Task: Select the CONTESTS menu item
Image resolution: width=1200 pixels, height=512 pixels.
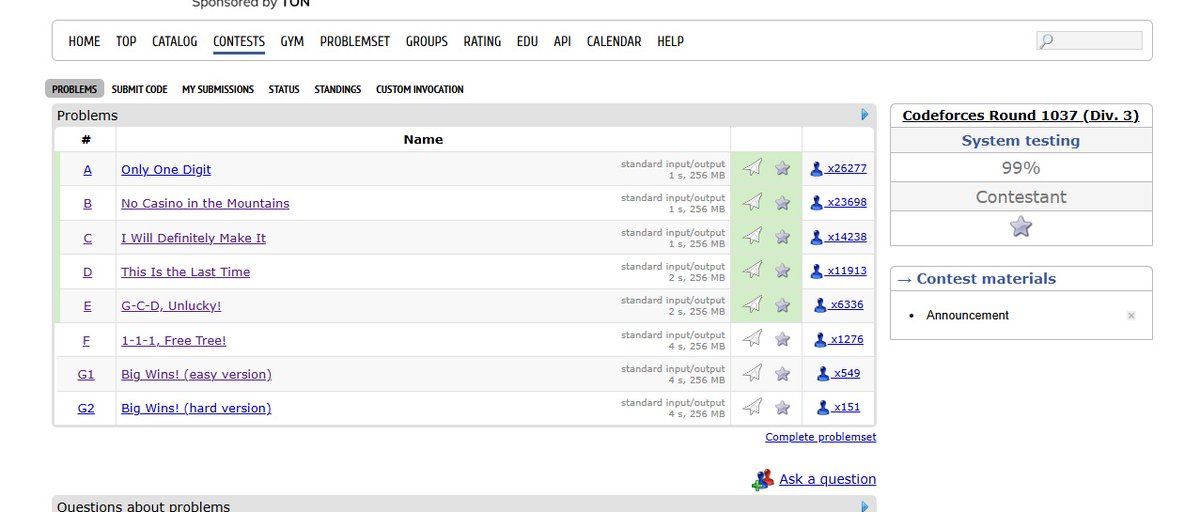Action: (x=239, y=41)
